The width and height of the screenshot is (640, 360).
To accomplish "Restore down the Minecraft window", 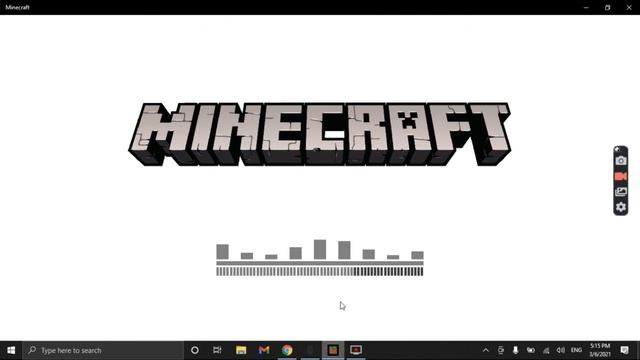I will click(x=607, y=7).
